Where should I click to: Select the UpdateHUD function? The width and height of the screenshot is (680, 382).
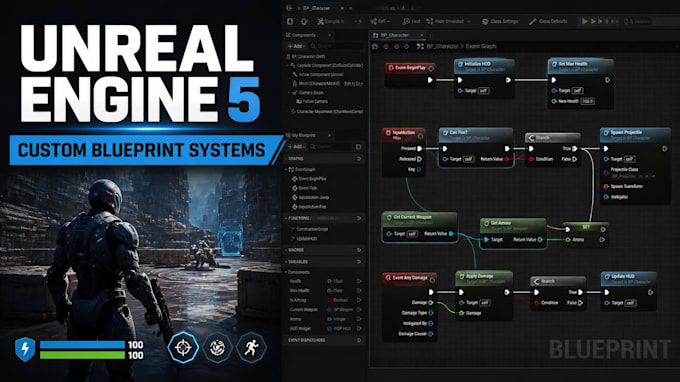tap(304, 238)
